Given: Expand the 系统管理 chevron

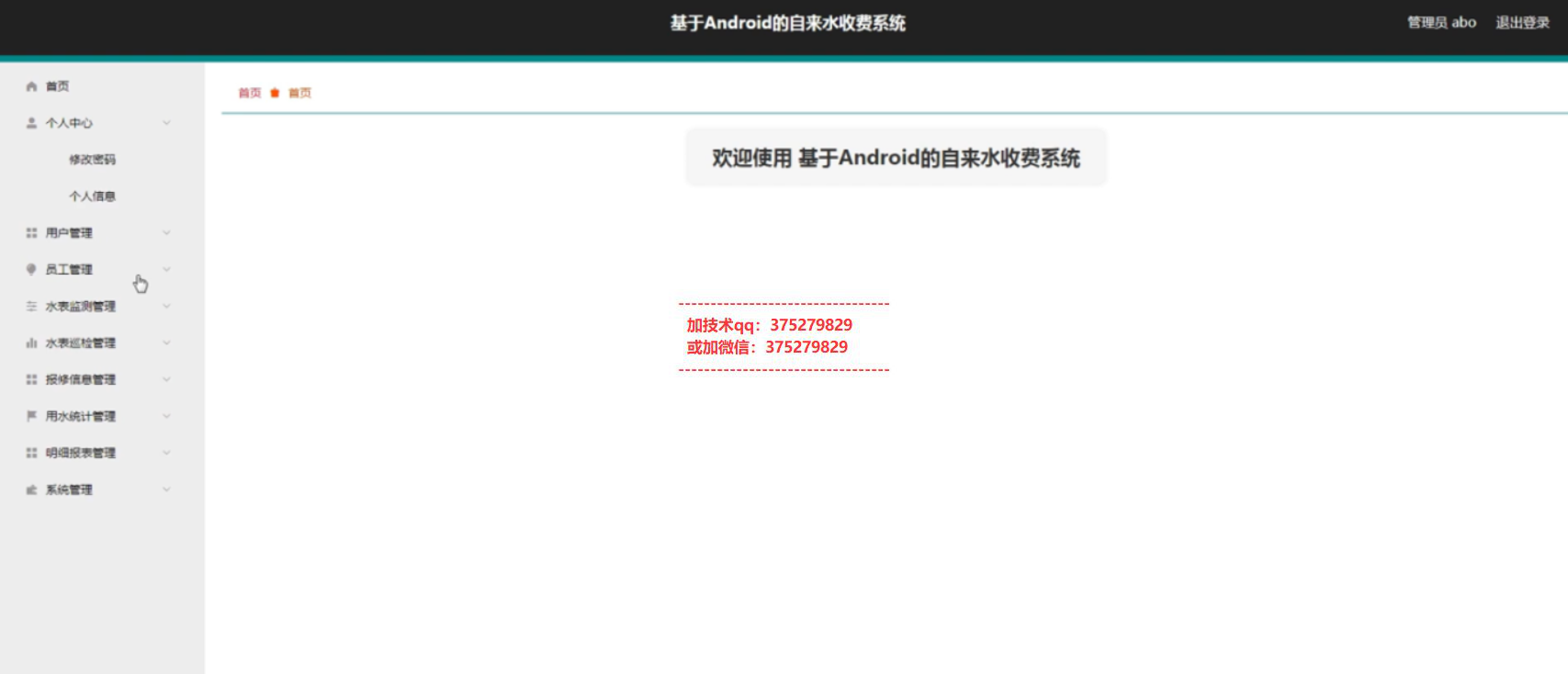Looking at the screenshot, I should coord(166,489).
